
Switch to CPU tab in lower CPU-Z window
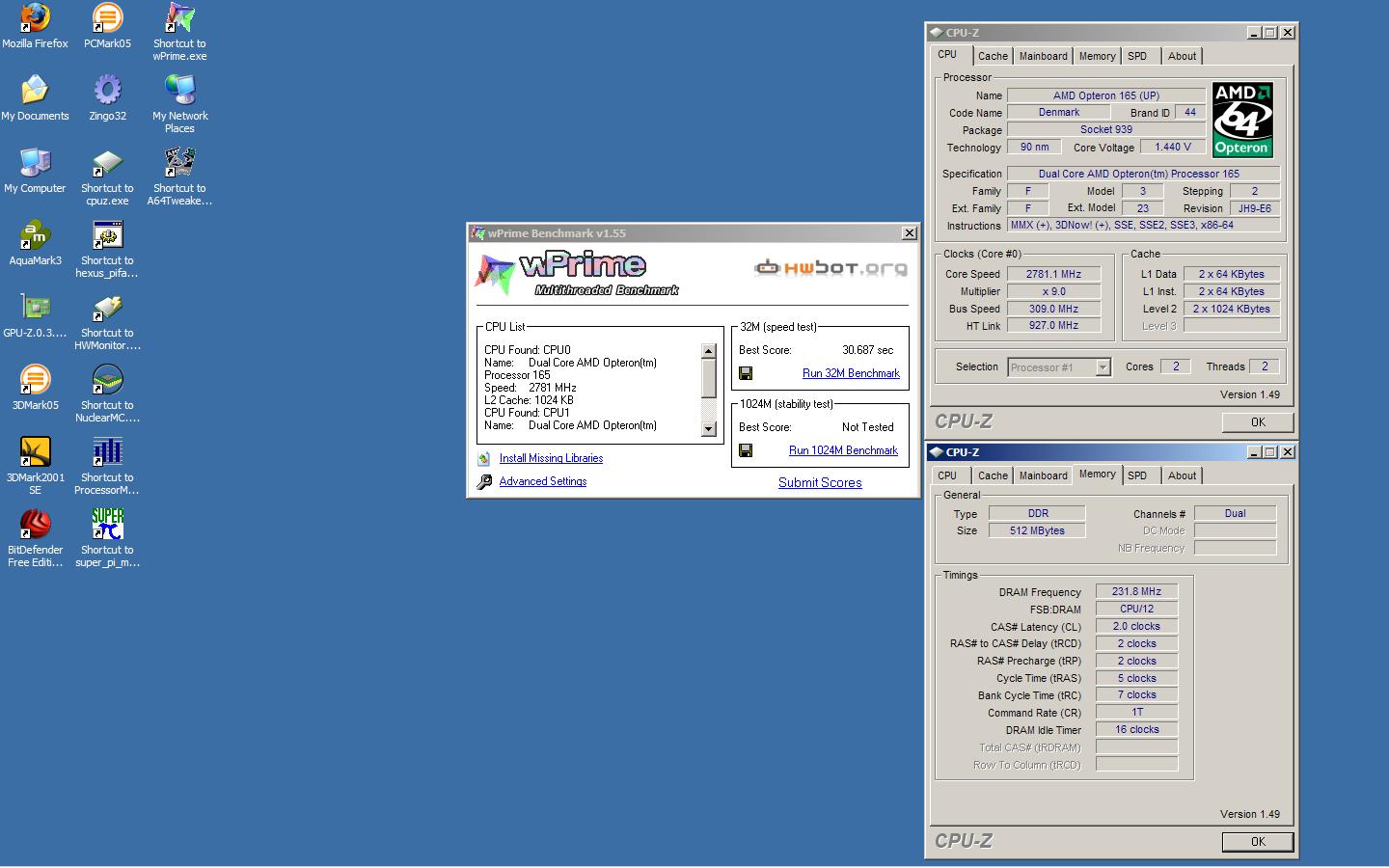click(947, 475)
